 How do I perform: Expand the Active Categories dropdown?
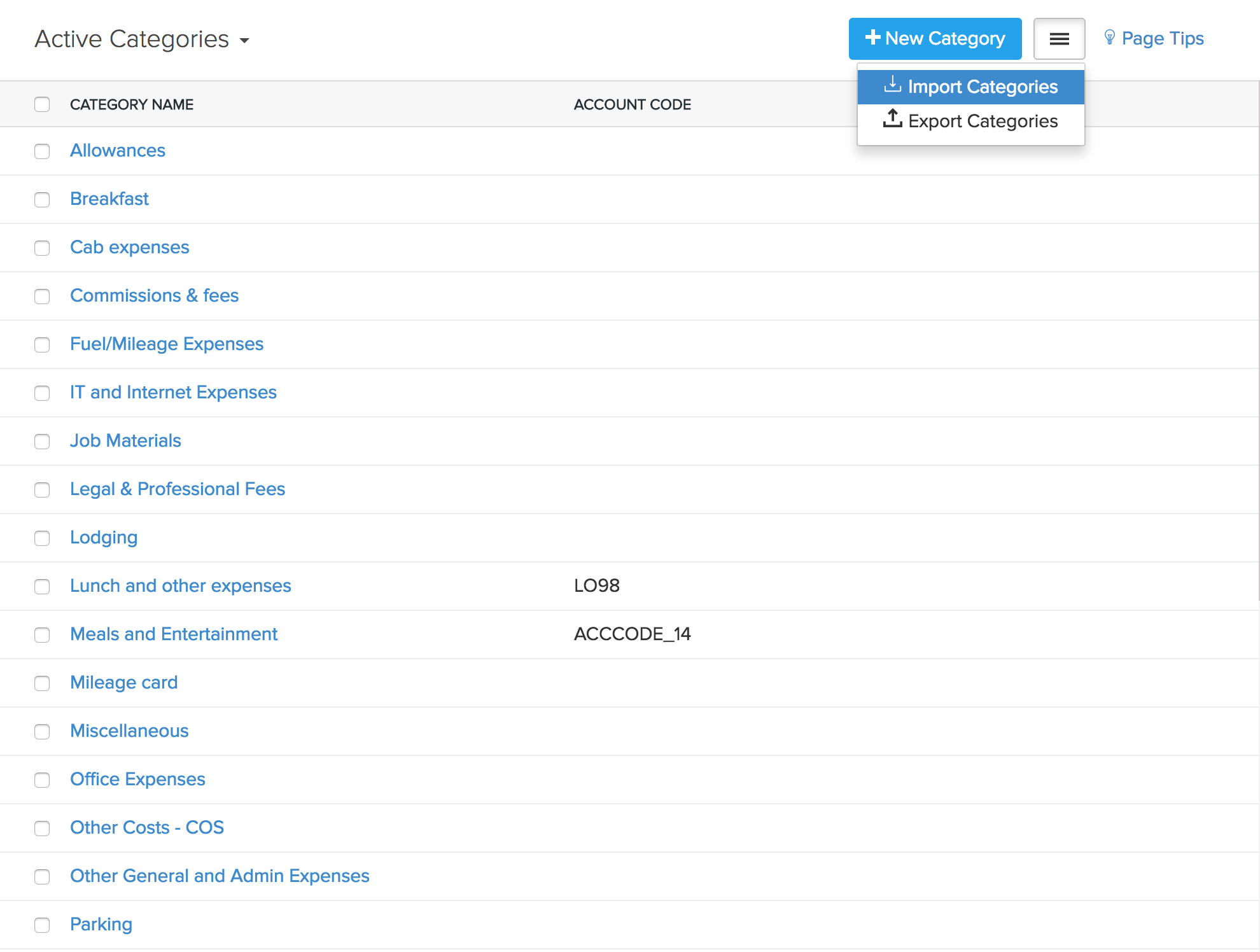[245, 40]
